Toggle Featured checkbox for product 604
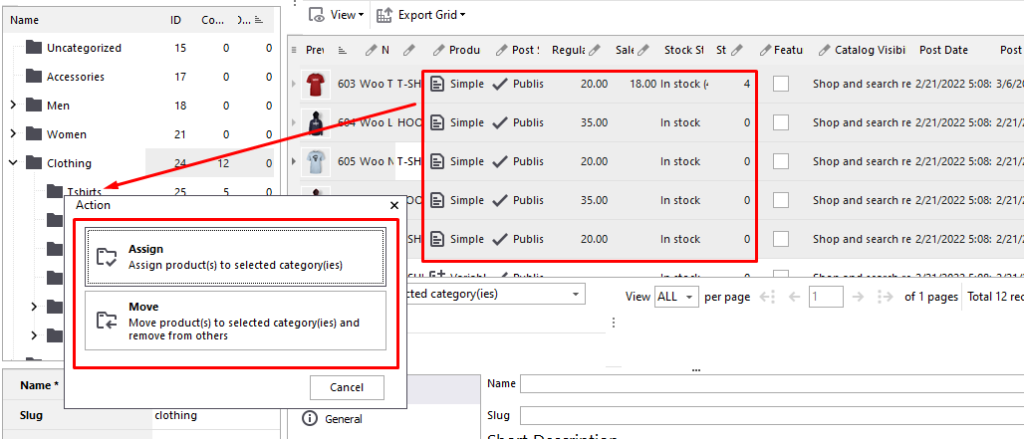The width and height of the screenshot is (1024, 439). pyautogui.click(x=780, y=122)
